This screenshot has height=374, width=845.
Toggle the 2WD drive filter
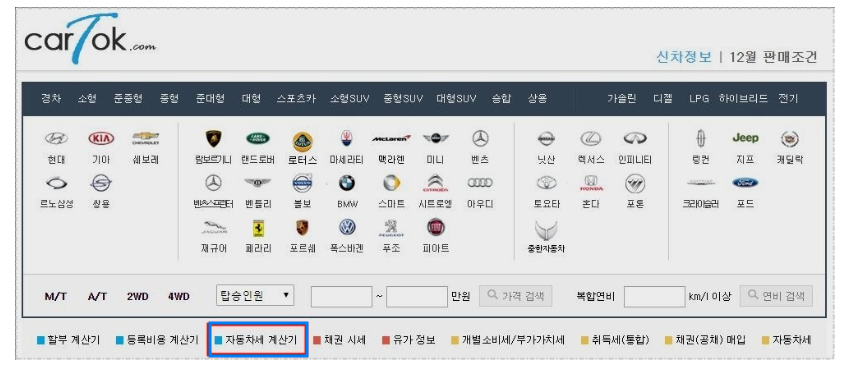(137, 296)
